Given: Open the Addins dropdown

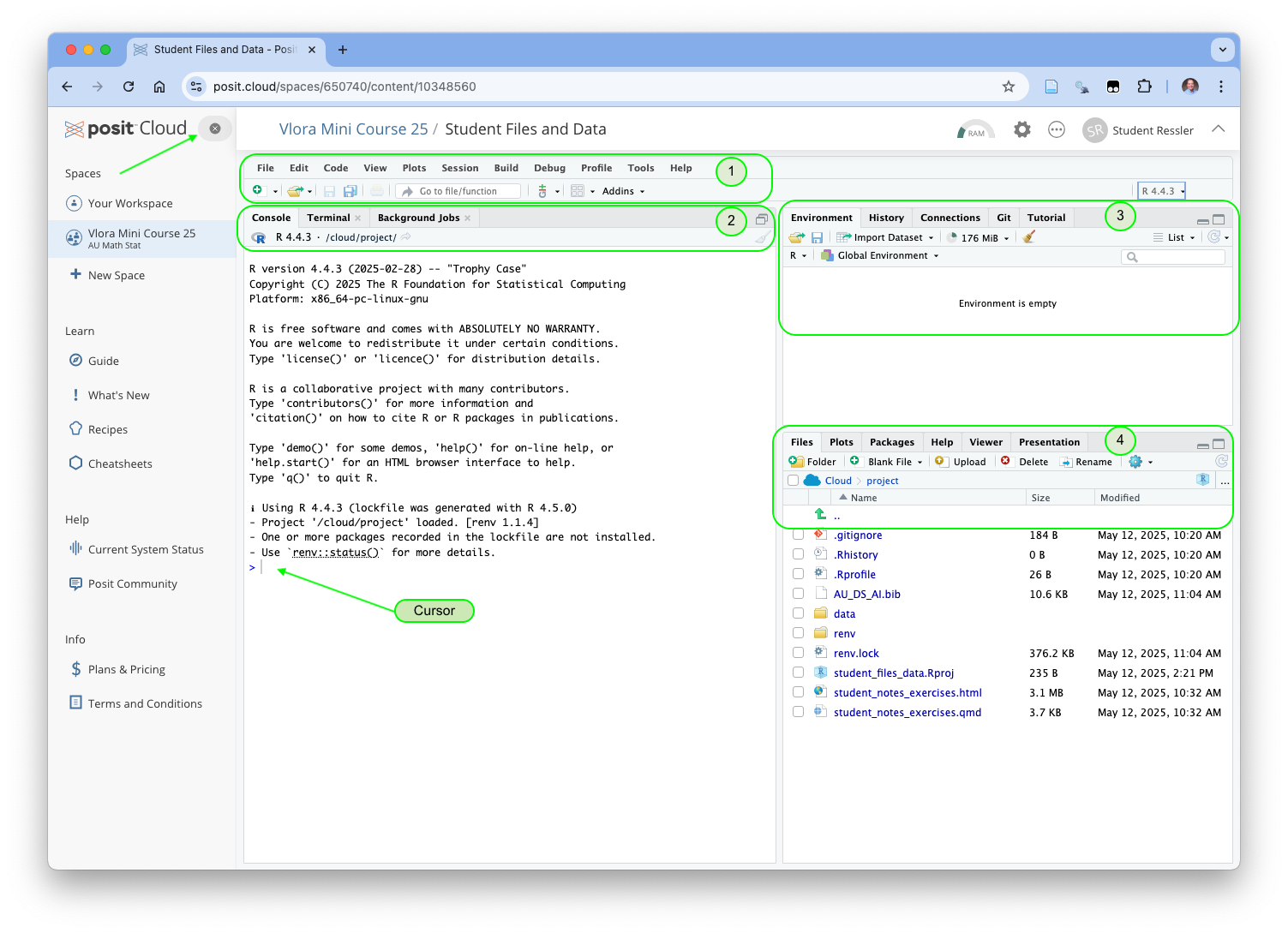Looking at the screenshot, I should pyautogui.click(x=623, y=191).
